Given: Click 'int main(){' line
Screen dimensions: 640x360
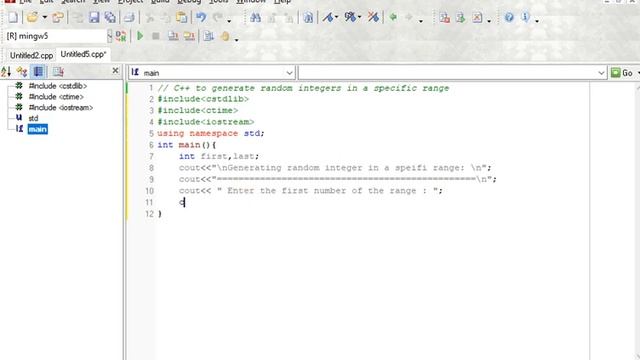Looking at the screenshot, I should coord(187,145).
